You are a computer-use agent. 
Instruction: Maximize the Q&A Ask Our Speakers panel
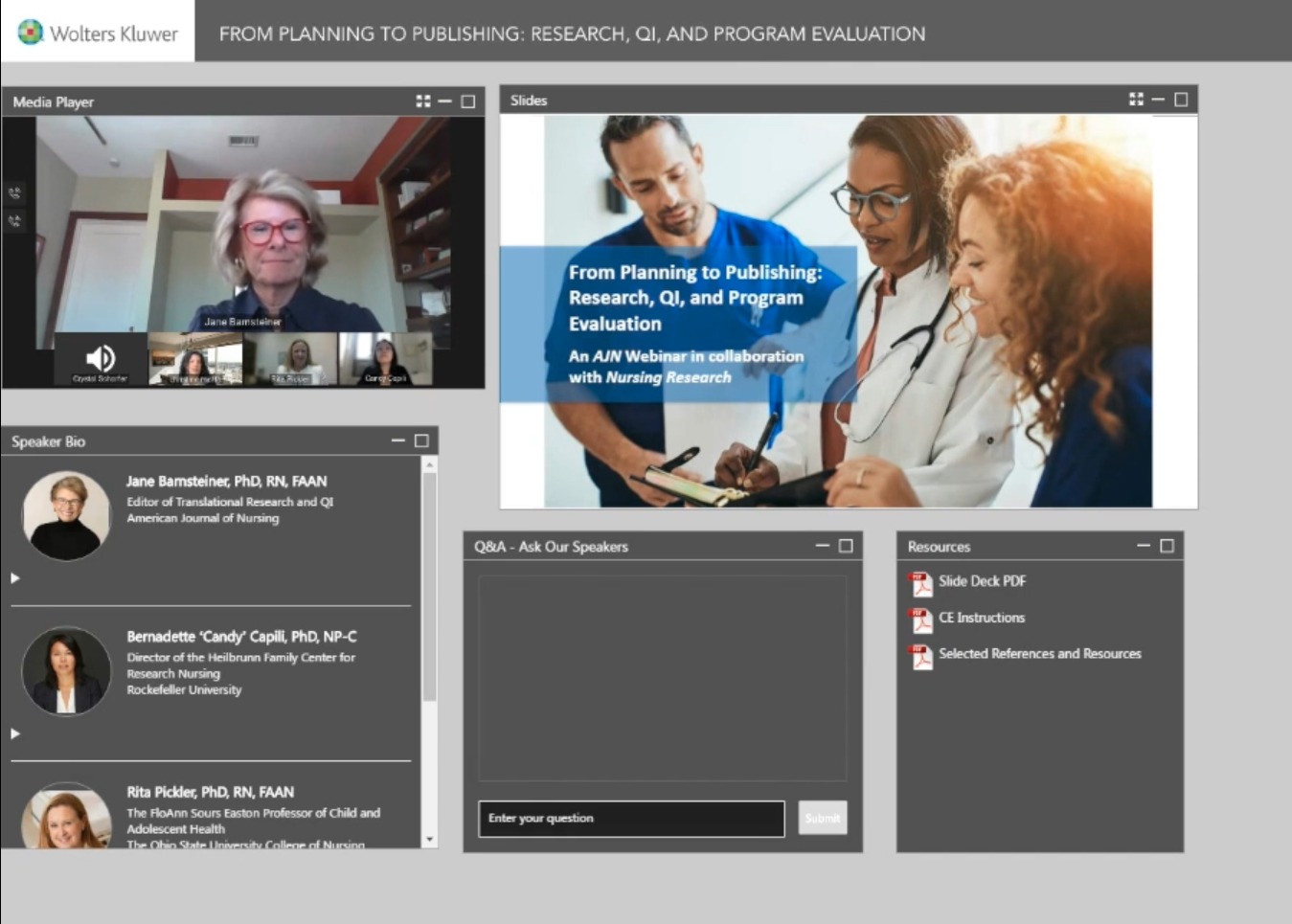tap(846, 546)
